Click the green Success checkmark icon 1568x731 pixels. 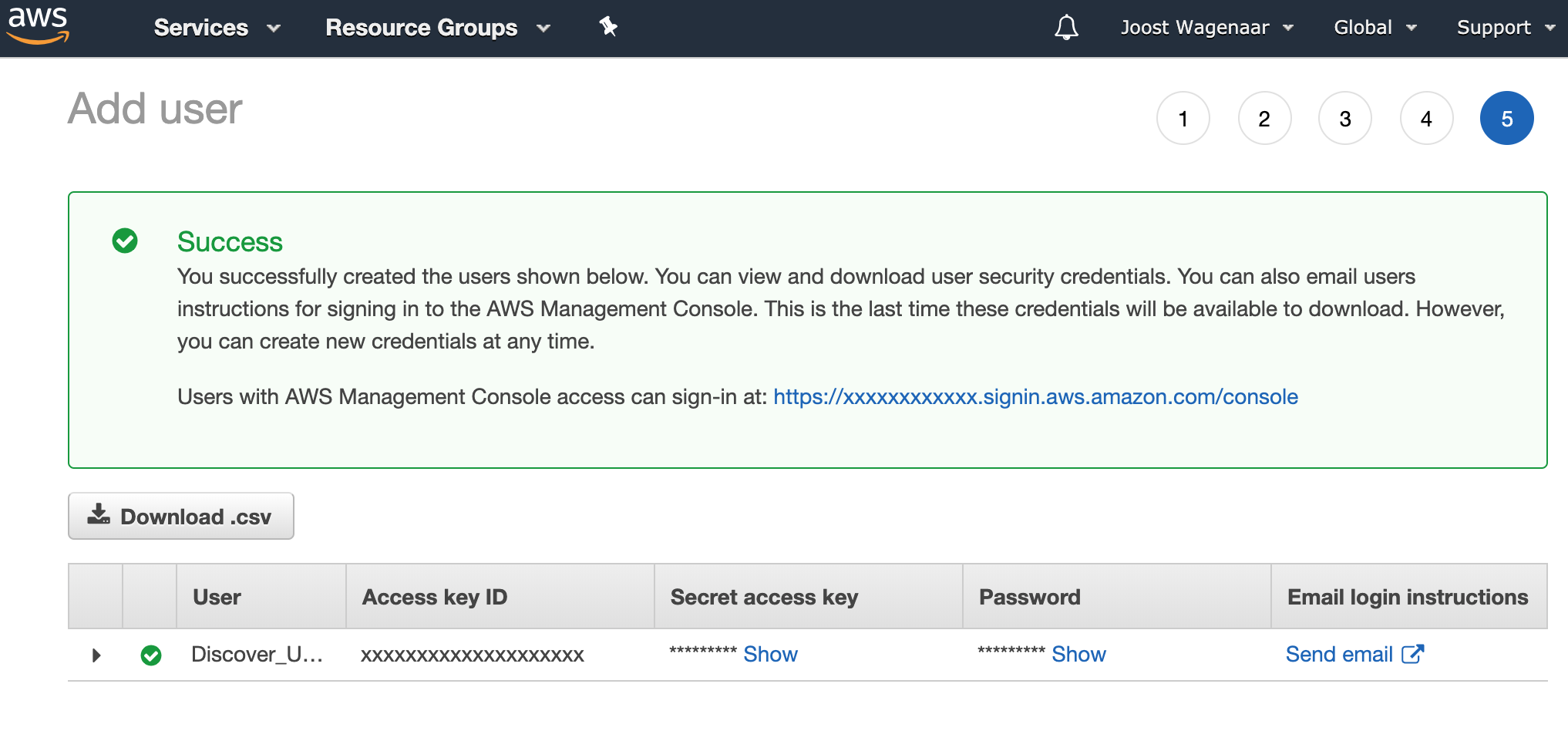pyautogui.click(x=125, y=241)
